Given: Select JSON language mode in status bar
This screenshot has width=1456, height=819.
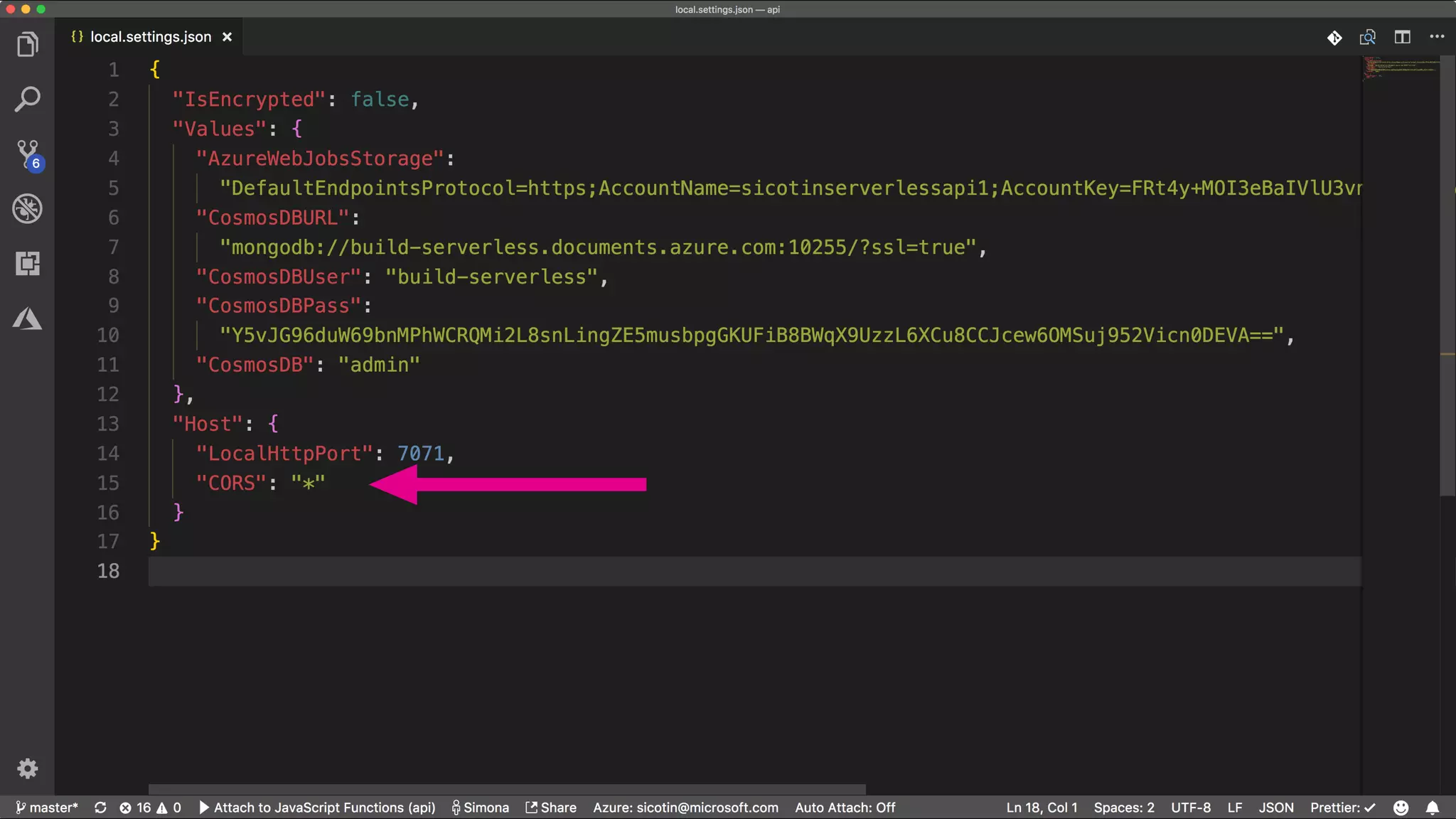Looking at the screenshot, I should point(1275,808).
